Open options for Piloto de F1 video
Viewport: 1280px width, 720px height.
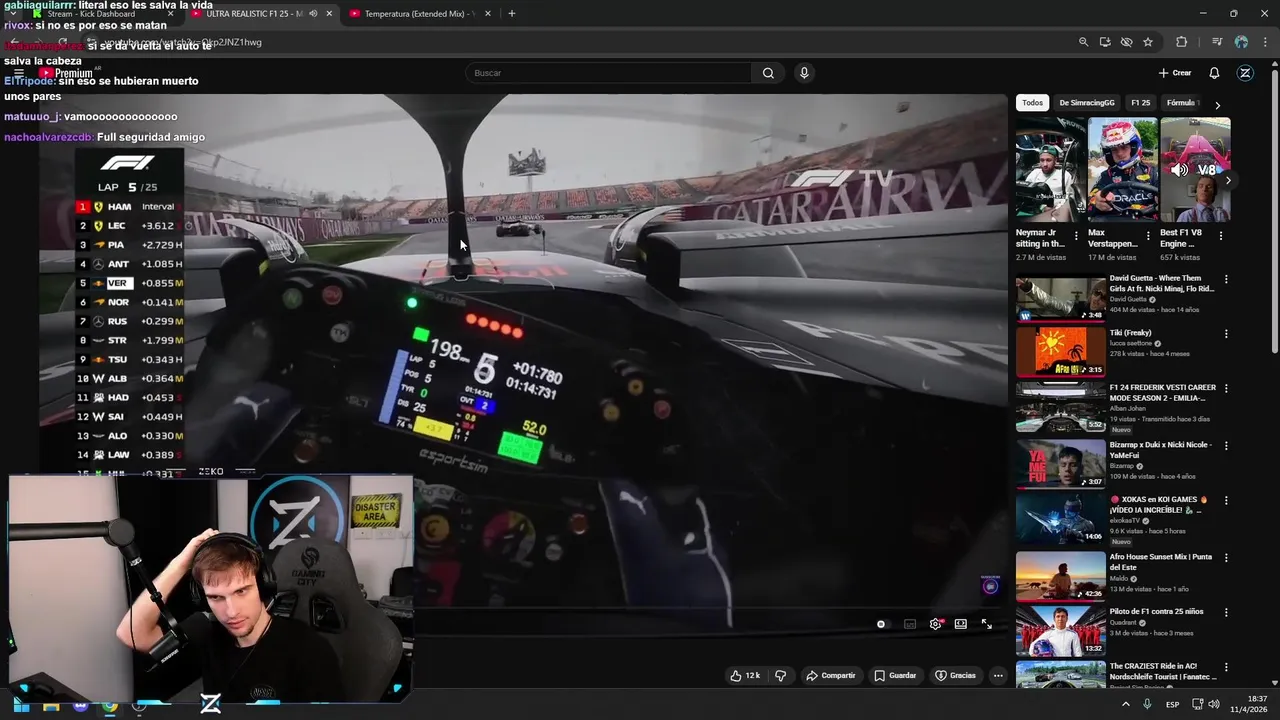1226,612
